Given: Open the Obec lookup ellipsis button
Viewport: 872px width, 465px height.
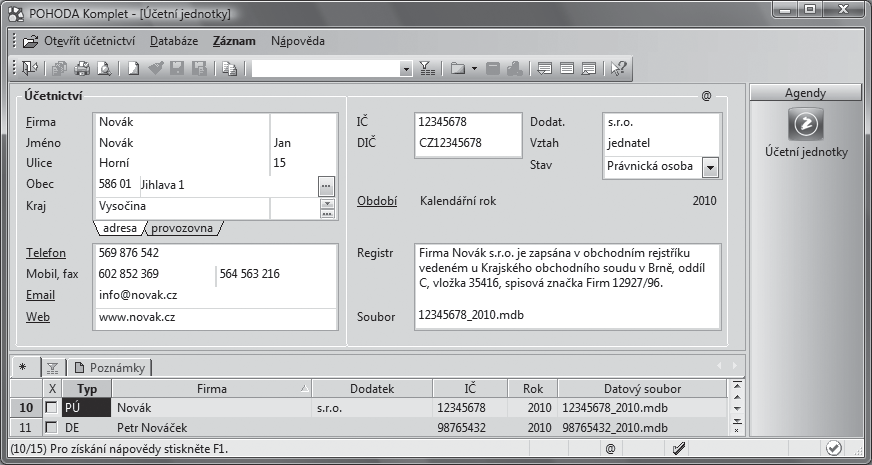Looking at the screenshot, I should [326, 186].
